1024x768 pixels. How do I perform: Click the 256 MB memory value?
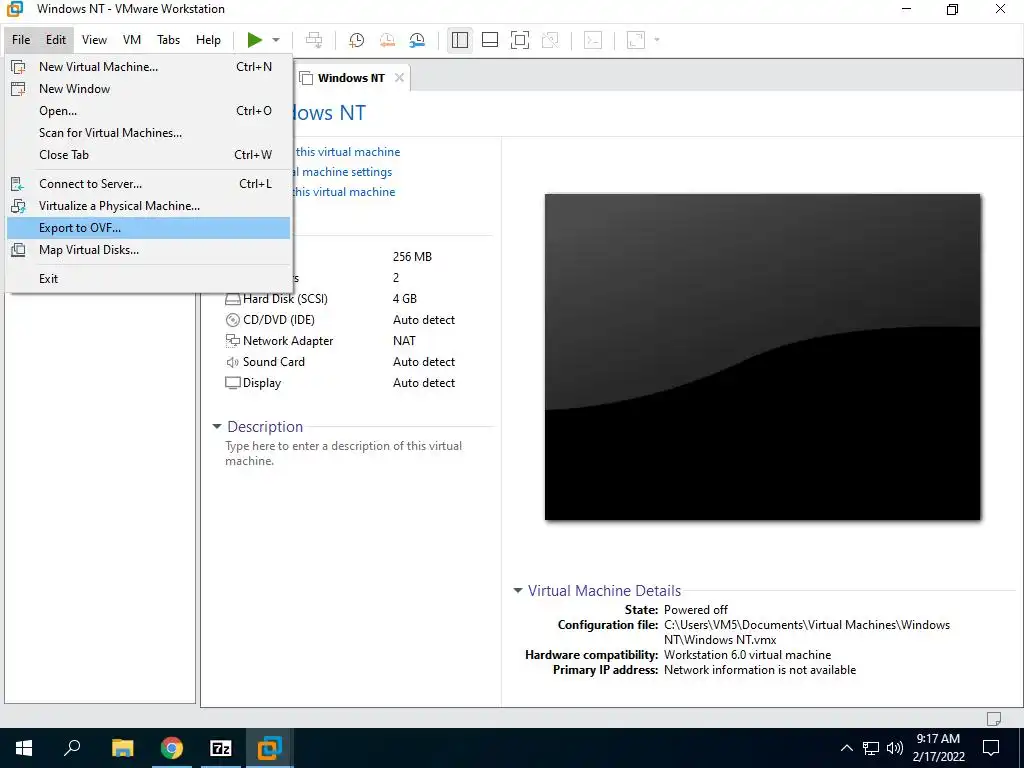coord(412,257)
